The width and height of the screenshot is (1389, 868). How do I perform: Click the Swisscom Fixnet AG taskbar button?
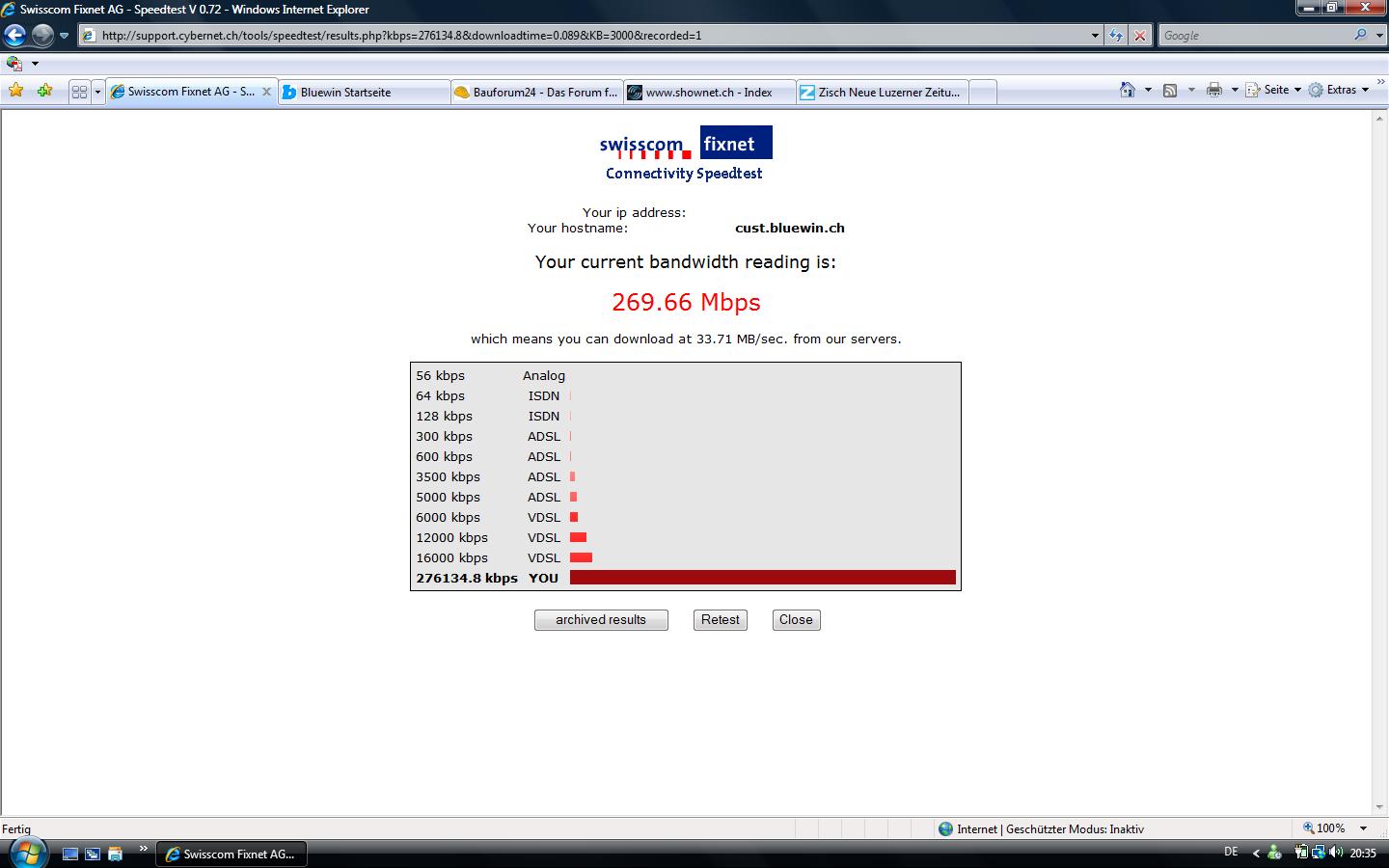point(231,854)
